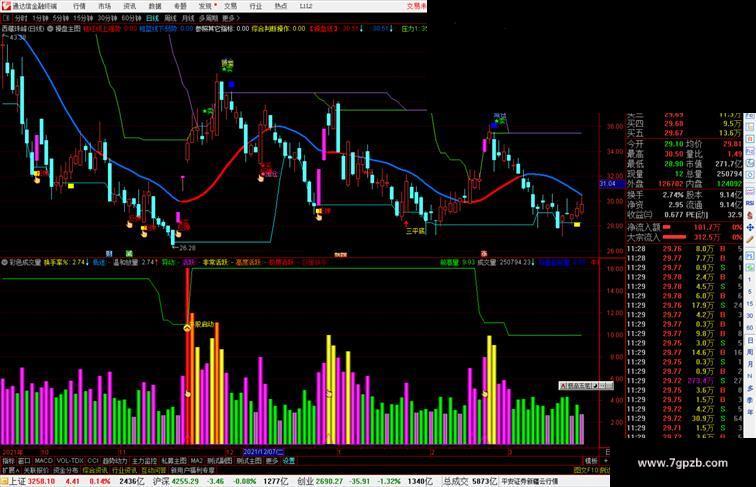Click the blue four-way move arrows icon
The height and width of the screenshot is (487, 756).
tap(750, 227)
